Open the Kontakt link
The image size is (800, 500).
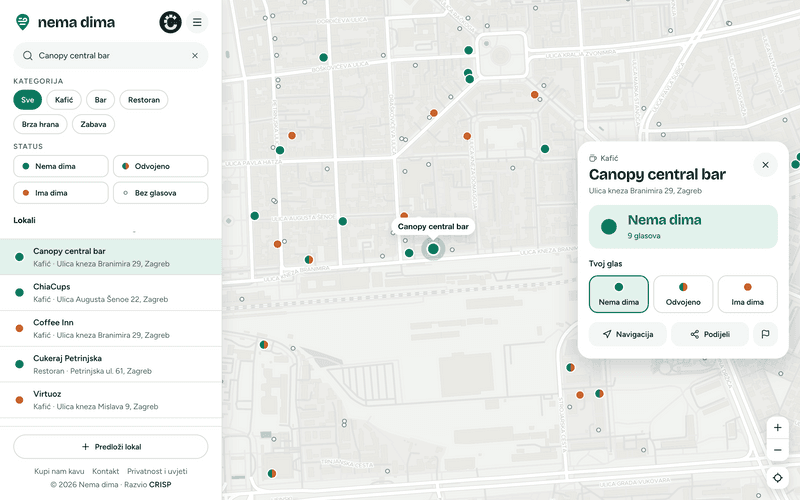[x=106, y=471]
